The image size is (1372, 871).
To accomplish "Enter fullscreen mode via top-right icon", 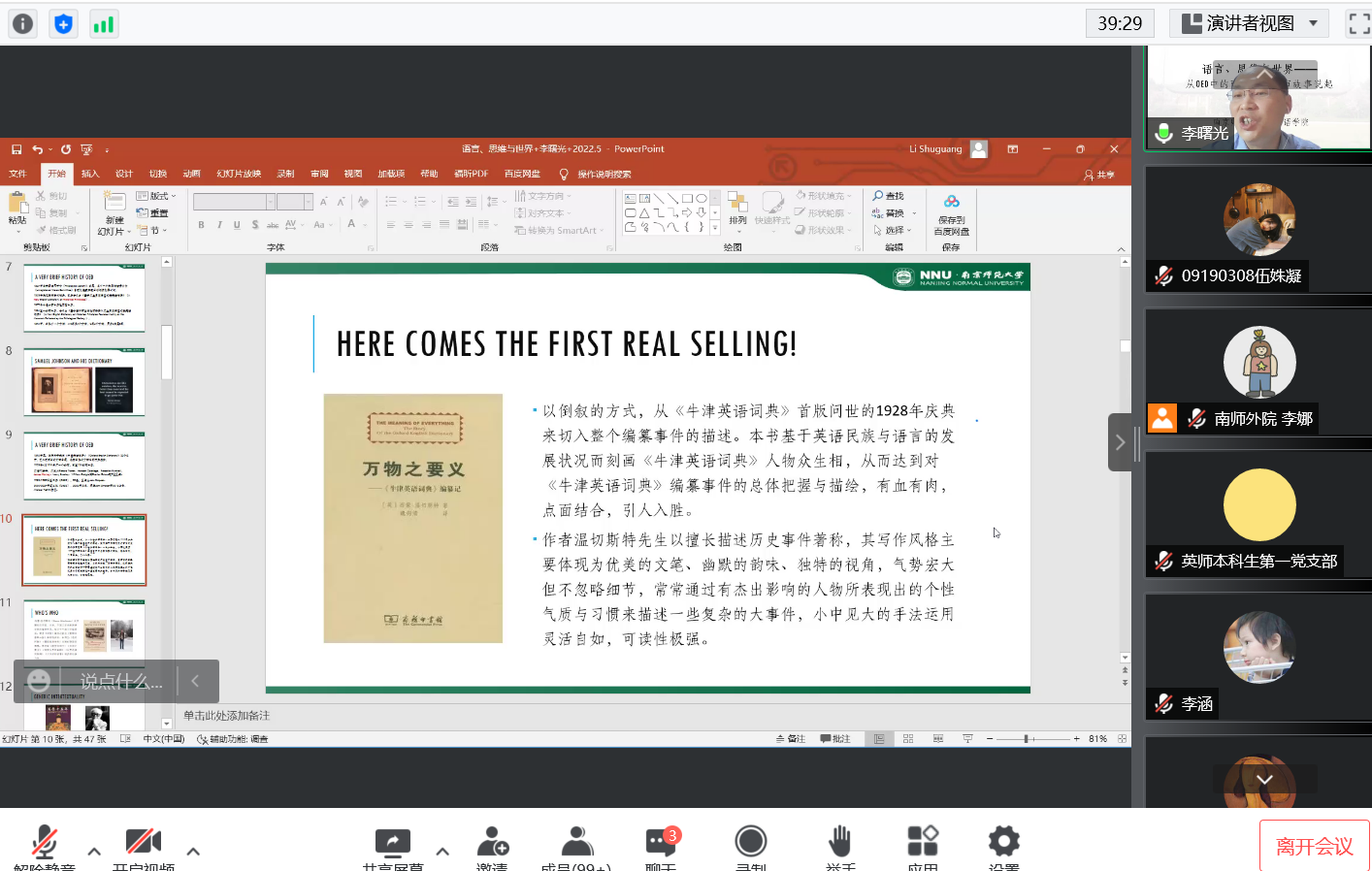I will [x=1359, y=23].
